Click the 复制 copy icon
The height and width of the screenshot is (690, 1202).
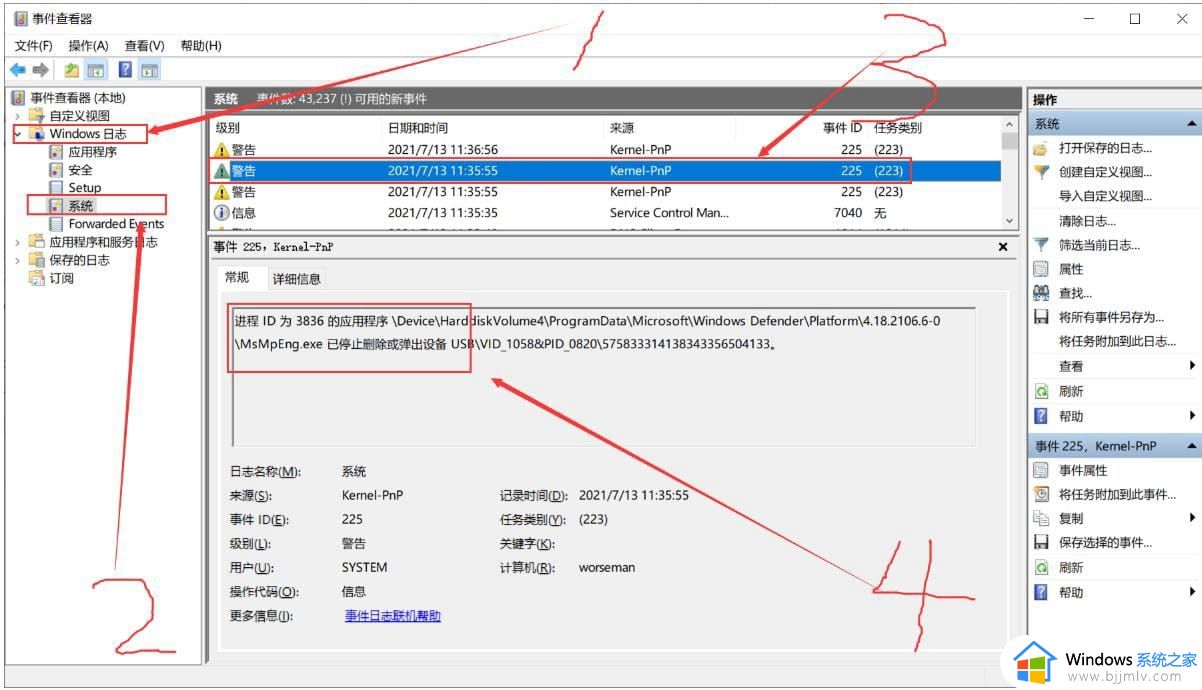(x=1041, y=518)
